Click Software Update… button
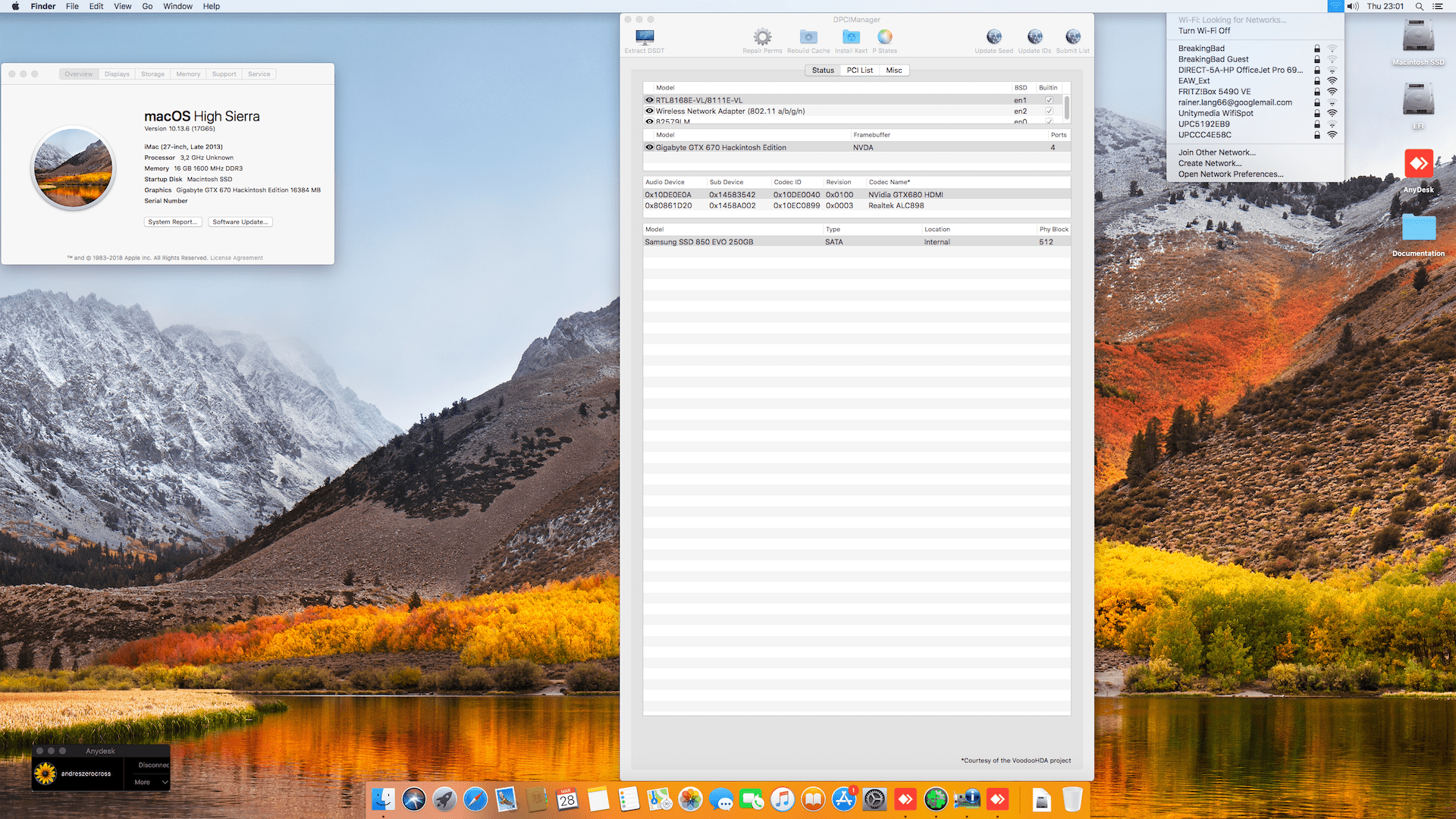This screenshot has height=819, width=1456. coord(240,222)
